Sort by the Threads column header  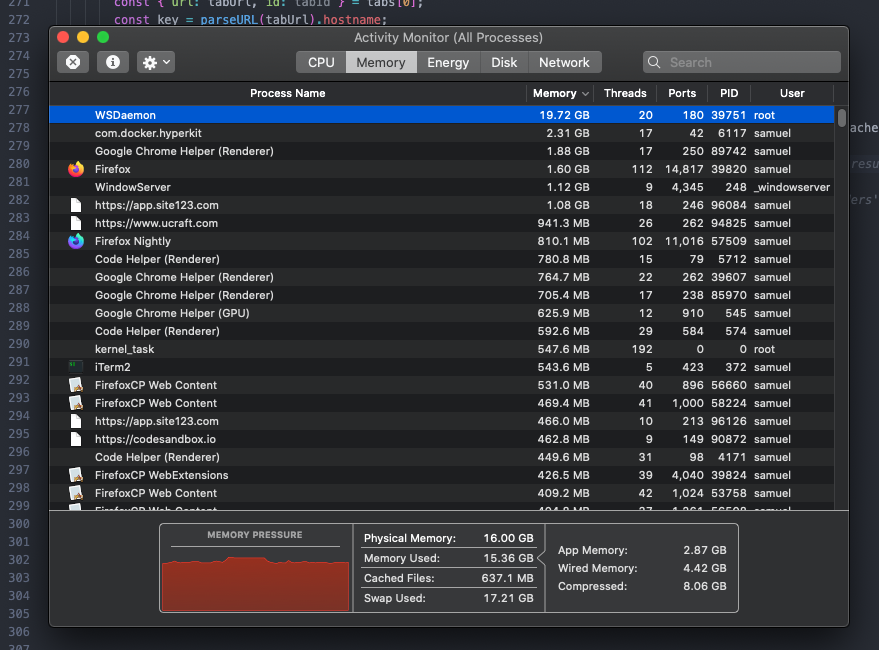pos(625,93)
